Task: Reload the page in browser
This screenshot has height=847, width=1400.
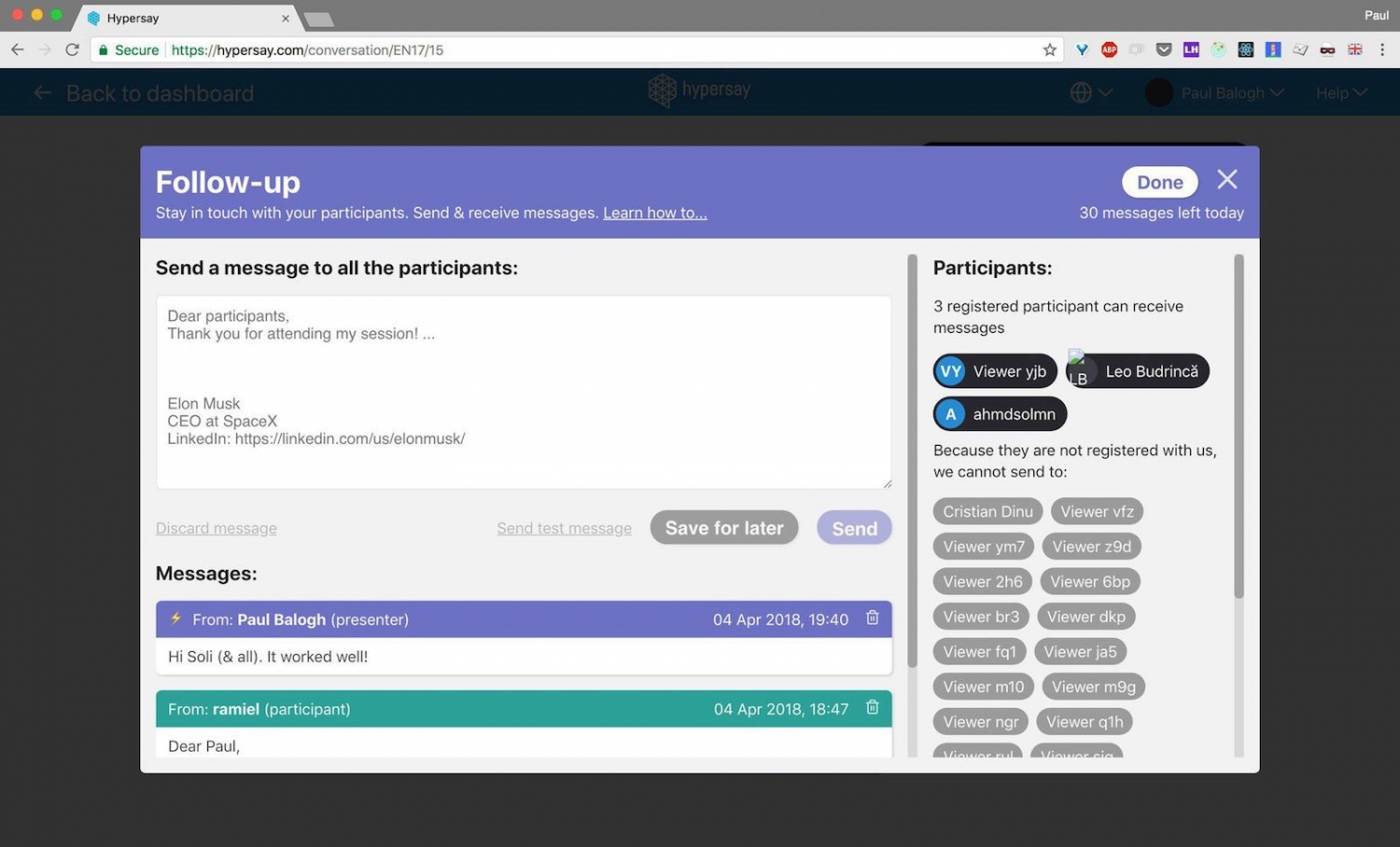Action: click(x=72, y=50)
